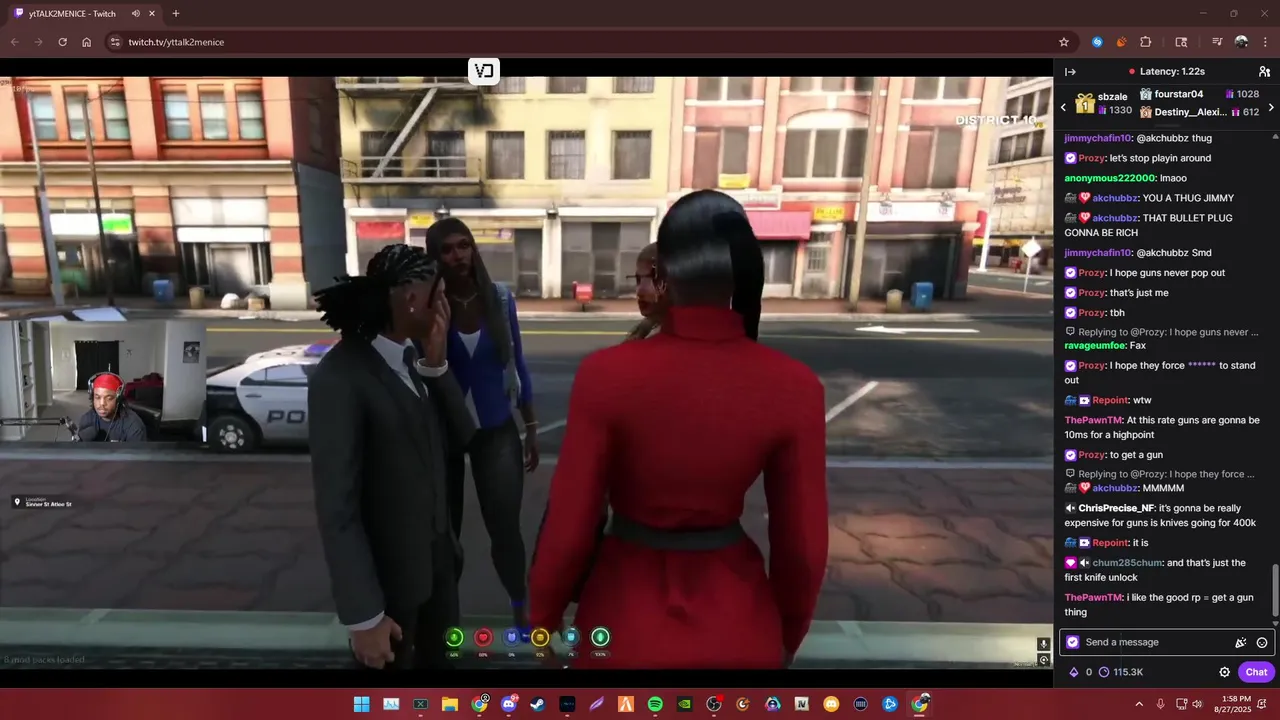The width and height of the screenshot is (1280, 720).
Task: Go to browser home page
Action: point(87,42)
